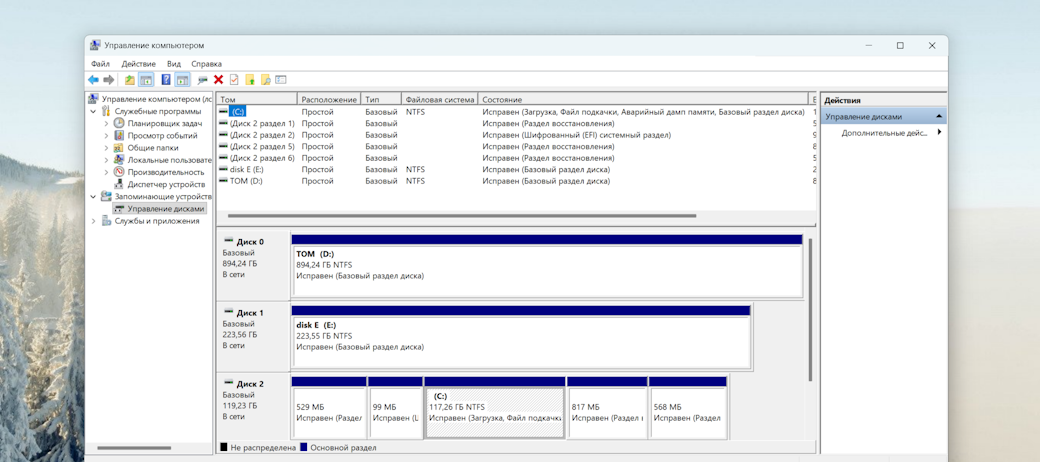This screenshot has width=1040, height=462.
Task: Open the Справка menu
Action: (206, 64)
